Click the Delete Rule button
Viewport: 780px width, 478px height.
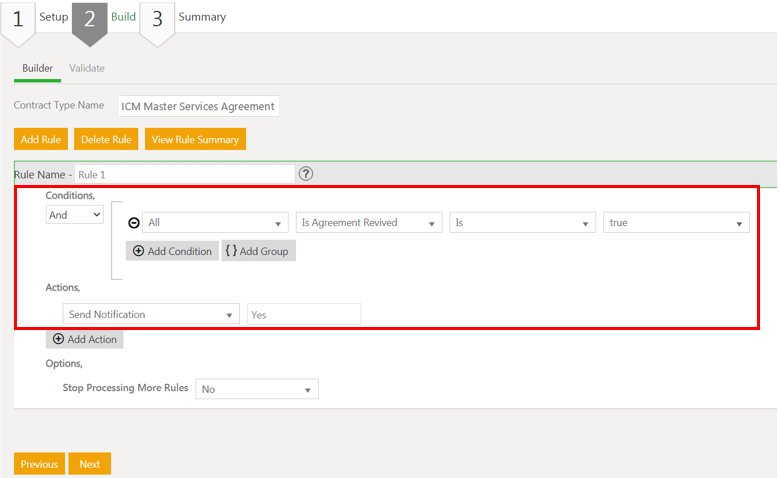[x=106, y=139]
